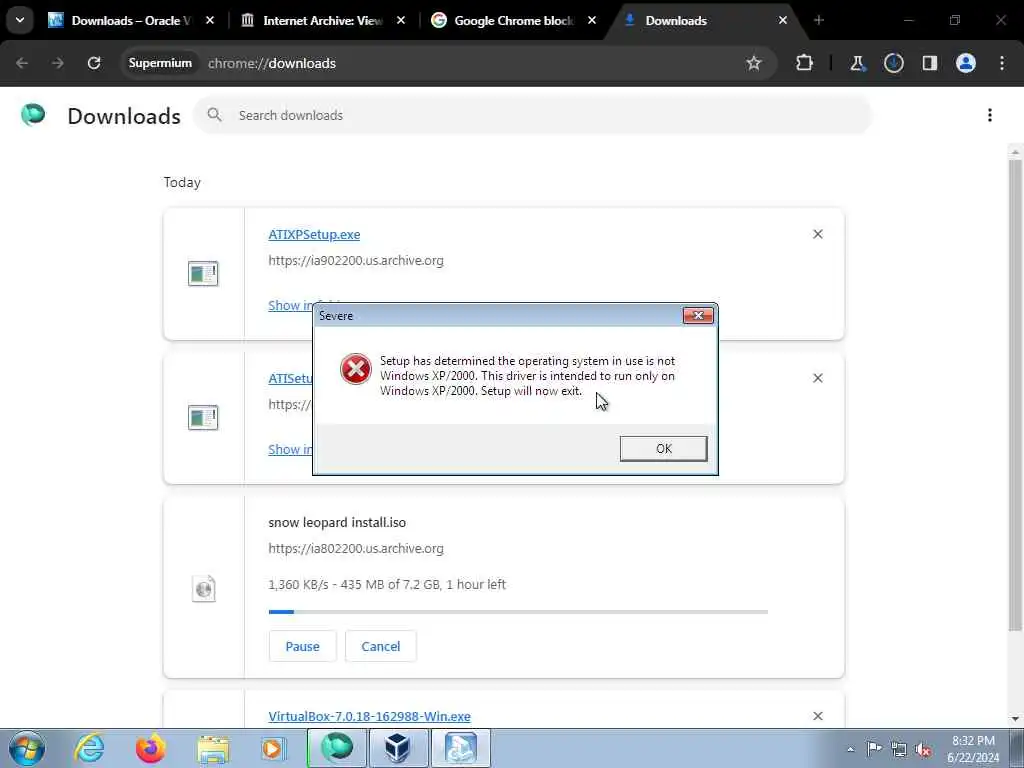This screenshot has width=1024, height=768.
Task: Click OK in the Severe dialog
Action: (x=664, y=449)
